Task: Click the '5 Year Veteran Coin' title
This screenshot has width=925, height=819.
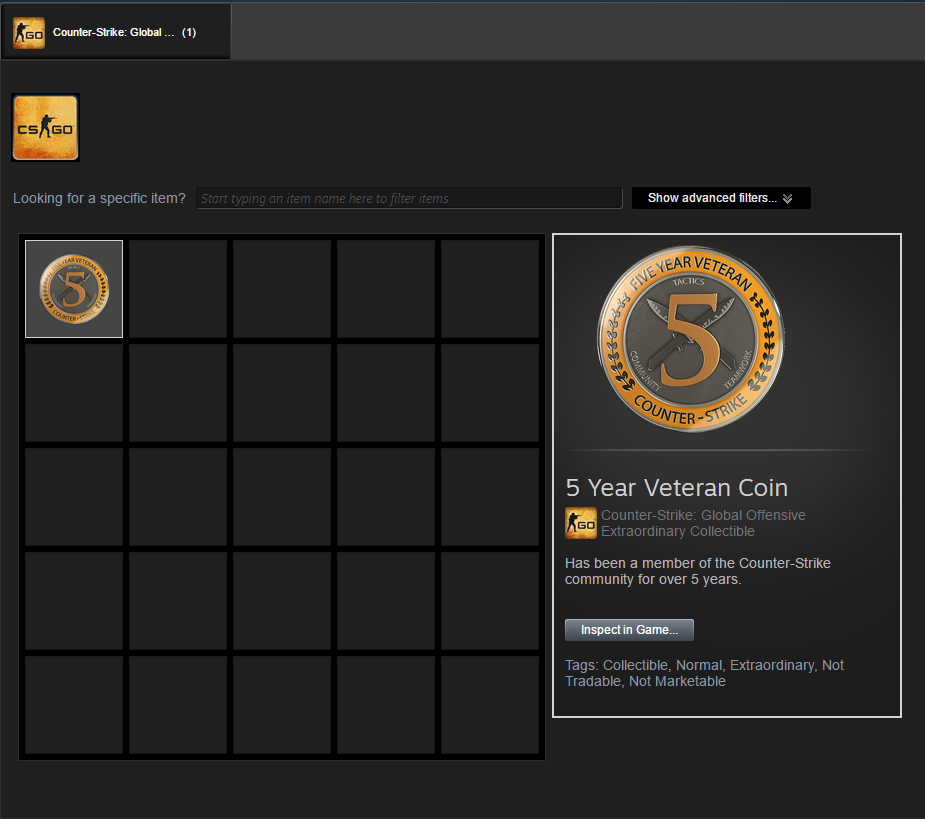Action: point(677,488)
